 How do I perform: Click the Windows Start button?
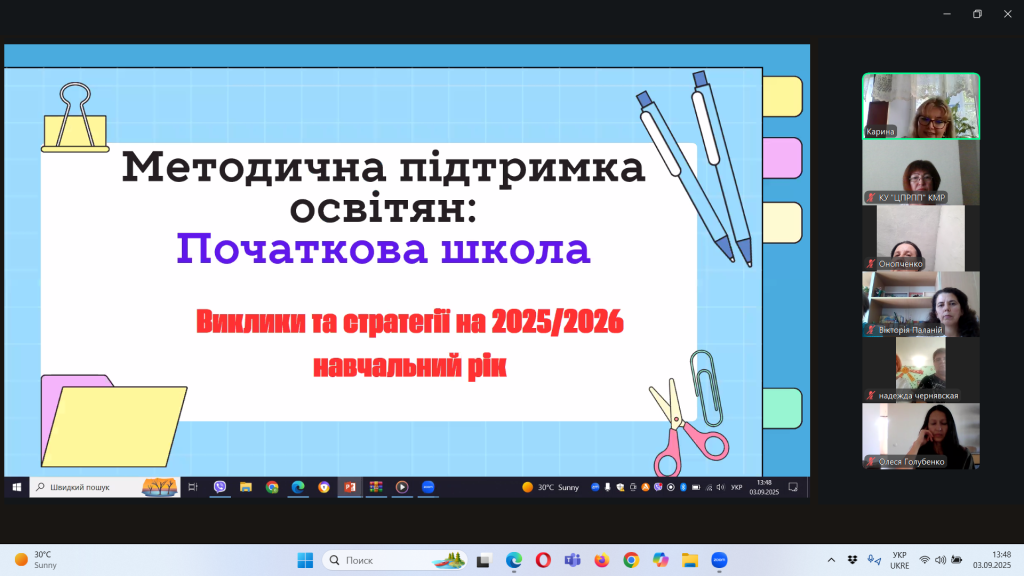pos(305,560)
